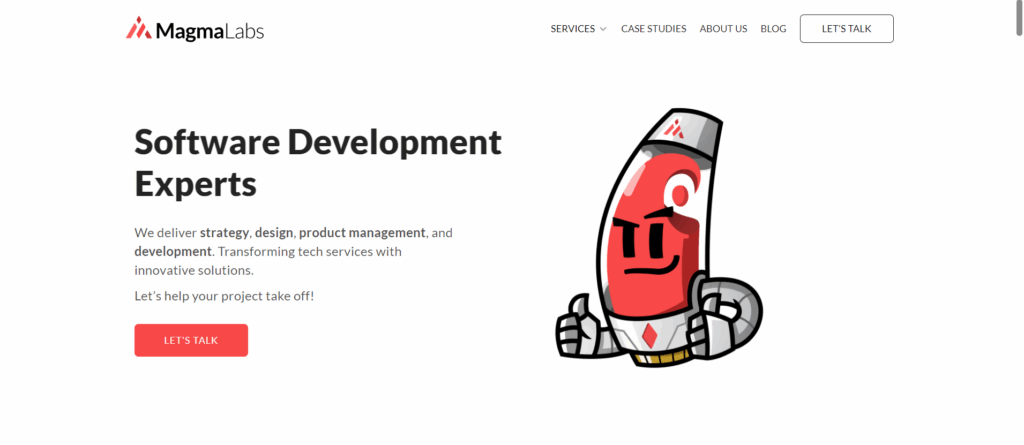Expand the Services dropdown chevron
This screenshot has width=1024, height=445.
(x=603, y=29)
